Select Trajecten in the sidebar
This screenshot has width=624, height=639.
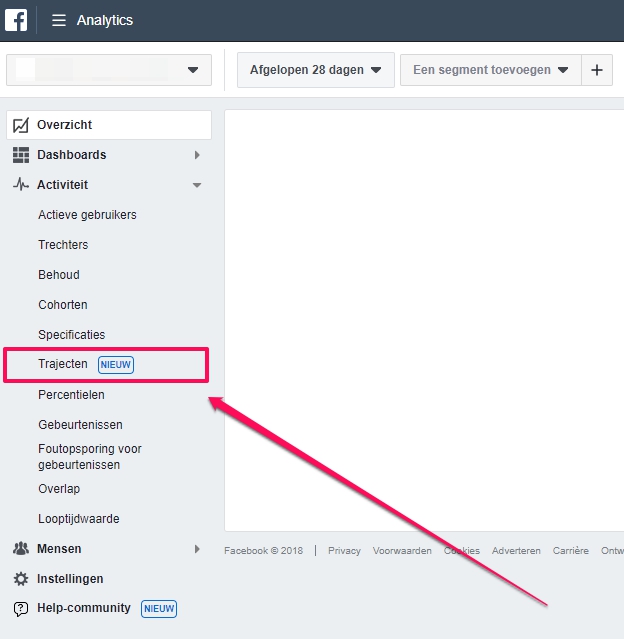[63, 364]
